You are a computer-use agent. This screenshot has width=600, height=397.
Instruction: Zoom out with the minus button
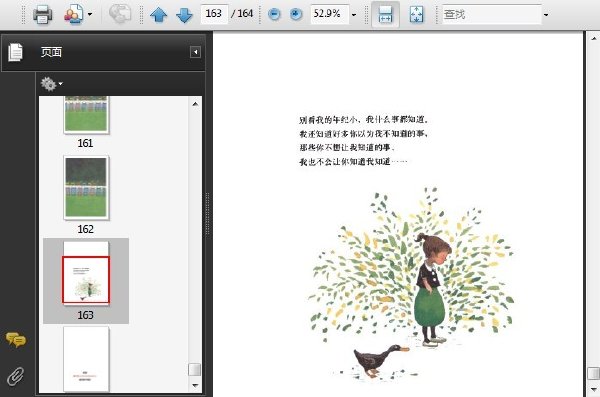pyautogui.click(x=274, y=15)
